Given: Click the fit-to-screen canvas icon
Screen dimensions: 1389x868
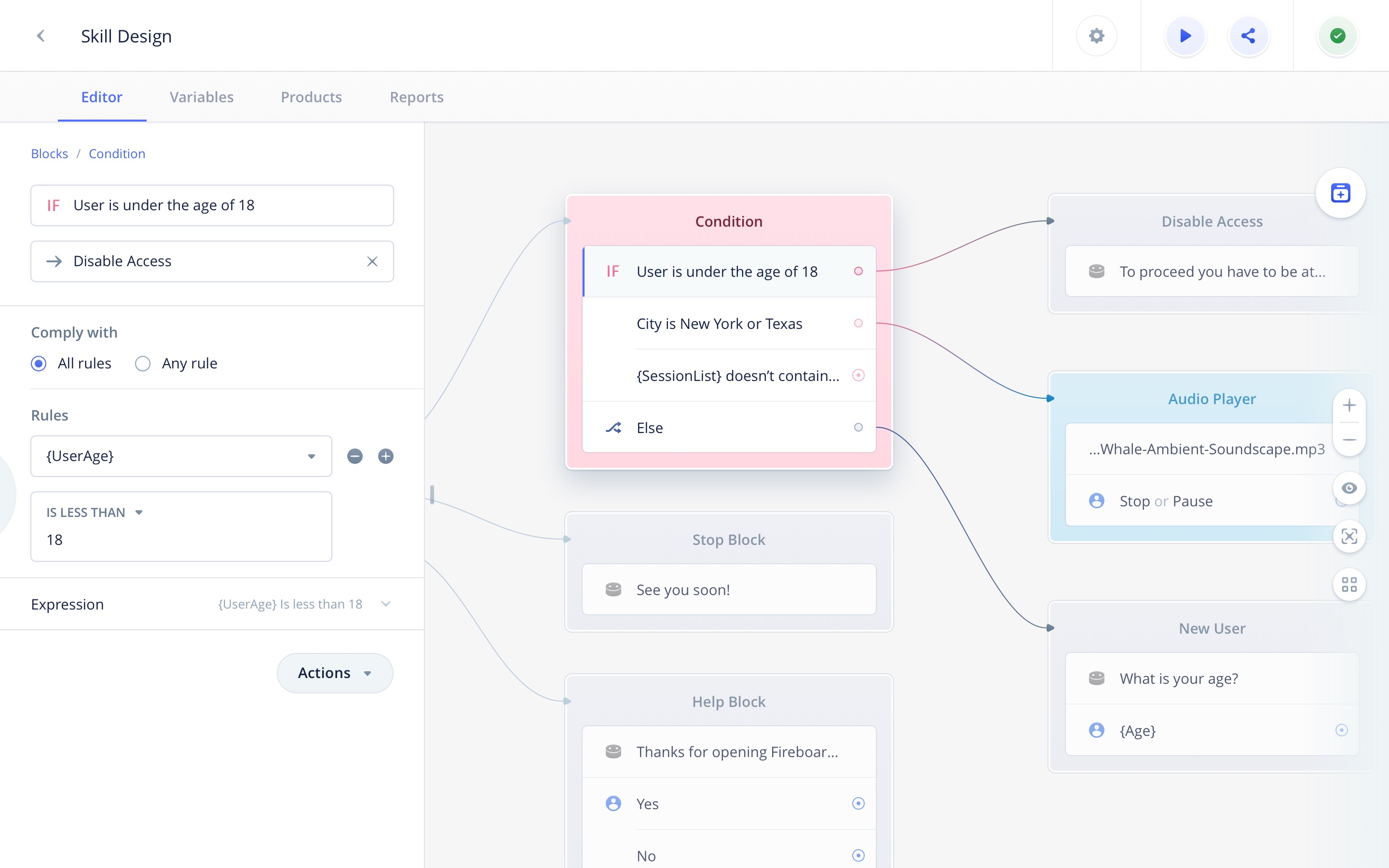Looking at the screenshot, I should click(x=1349, y=536).
